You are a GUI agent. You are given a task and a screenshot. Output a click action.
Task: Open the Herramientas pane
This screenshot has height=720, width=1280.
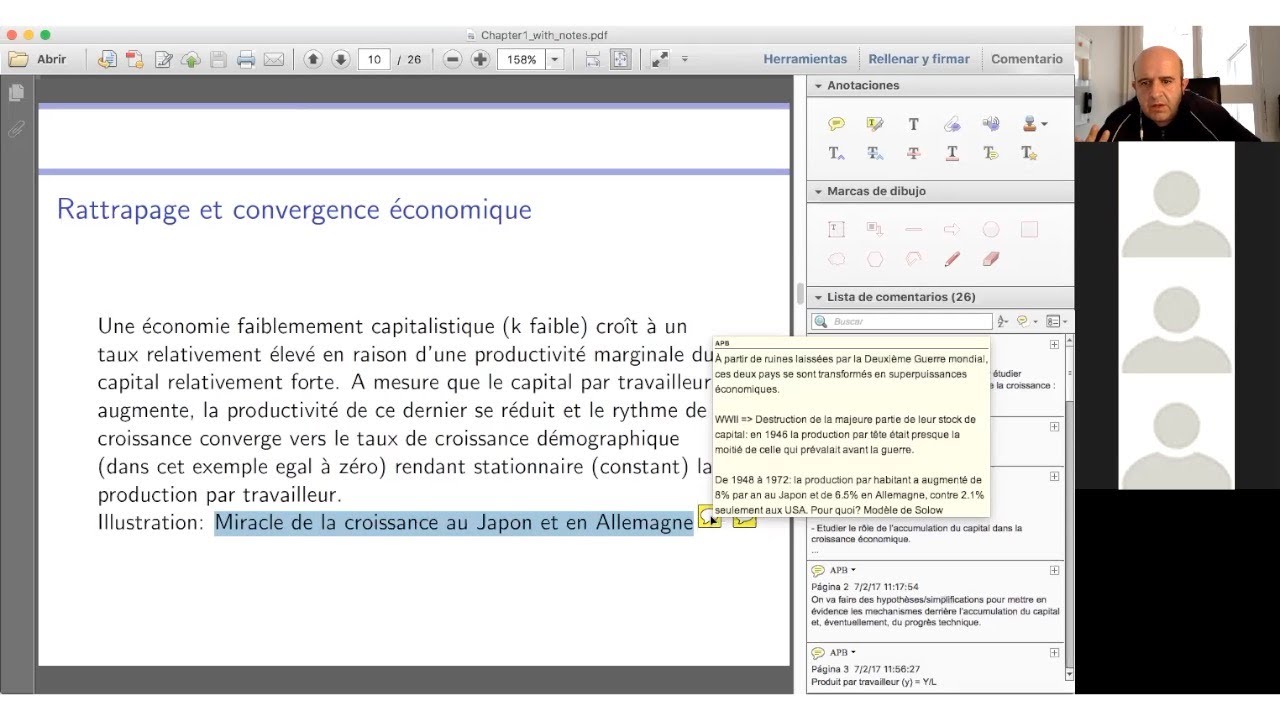coord(805,59)
